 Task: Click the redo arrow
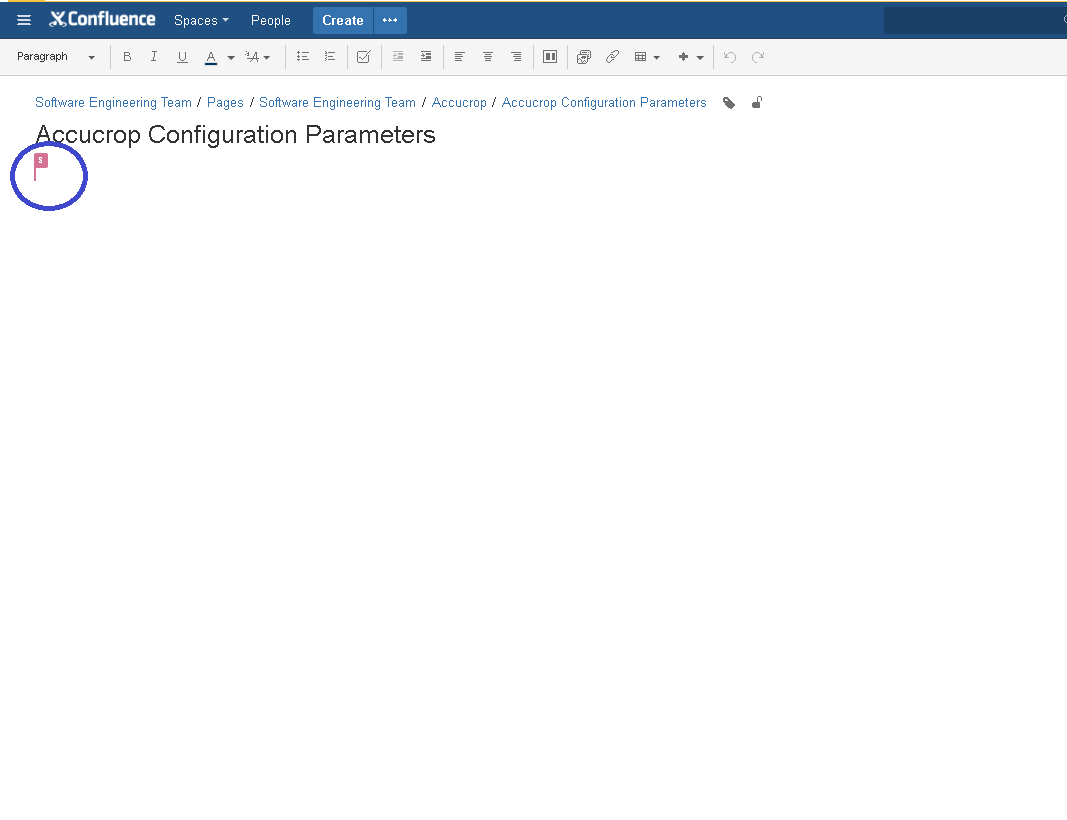758,56
